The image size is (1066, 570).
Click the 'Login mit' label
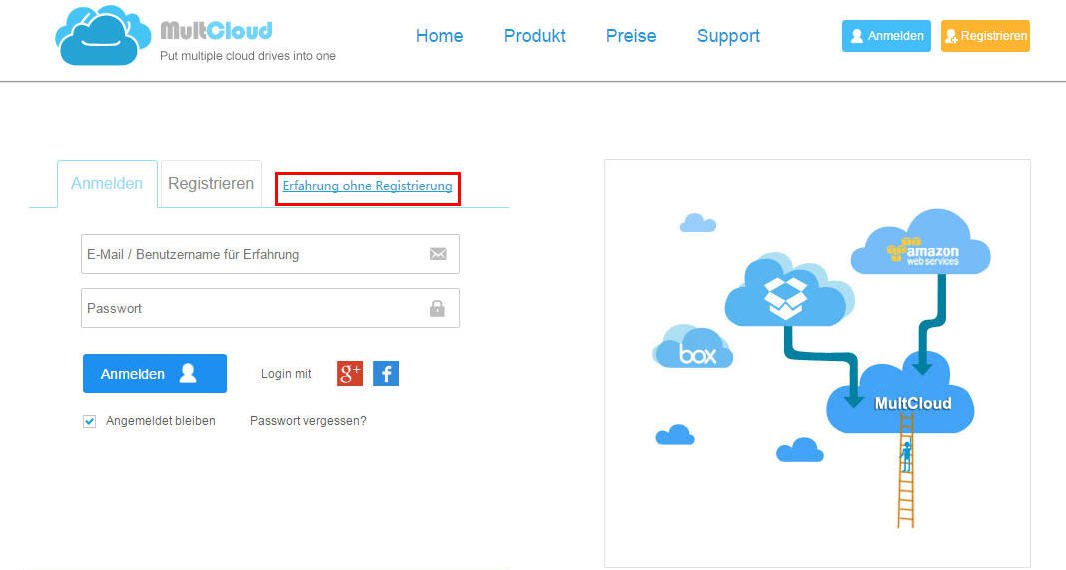tap(286, 374)
